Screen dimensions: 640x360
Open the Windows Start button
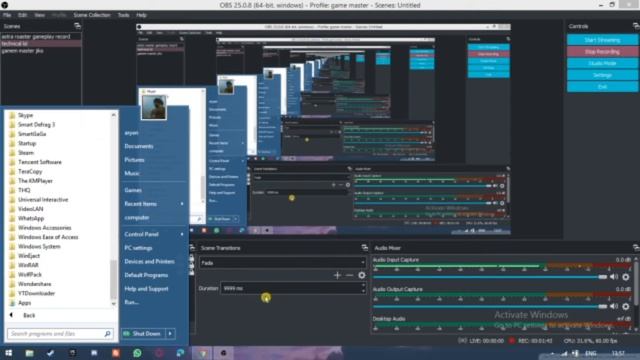click(x=9, y=353)
